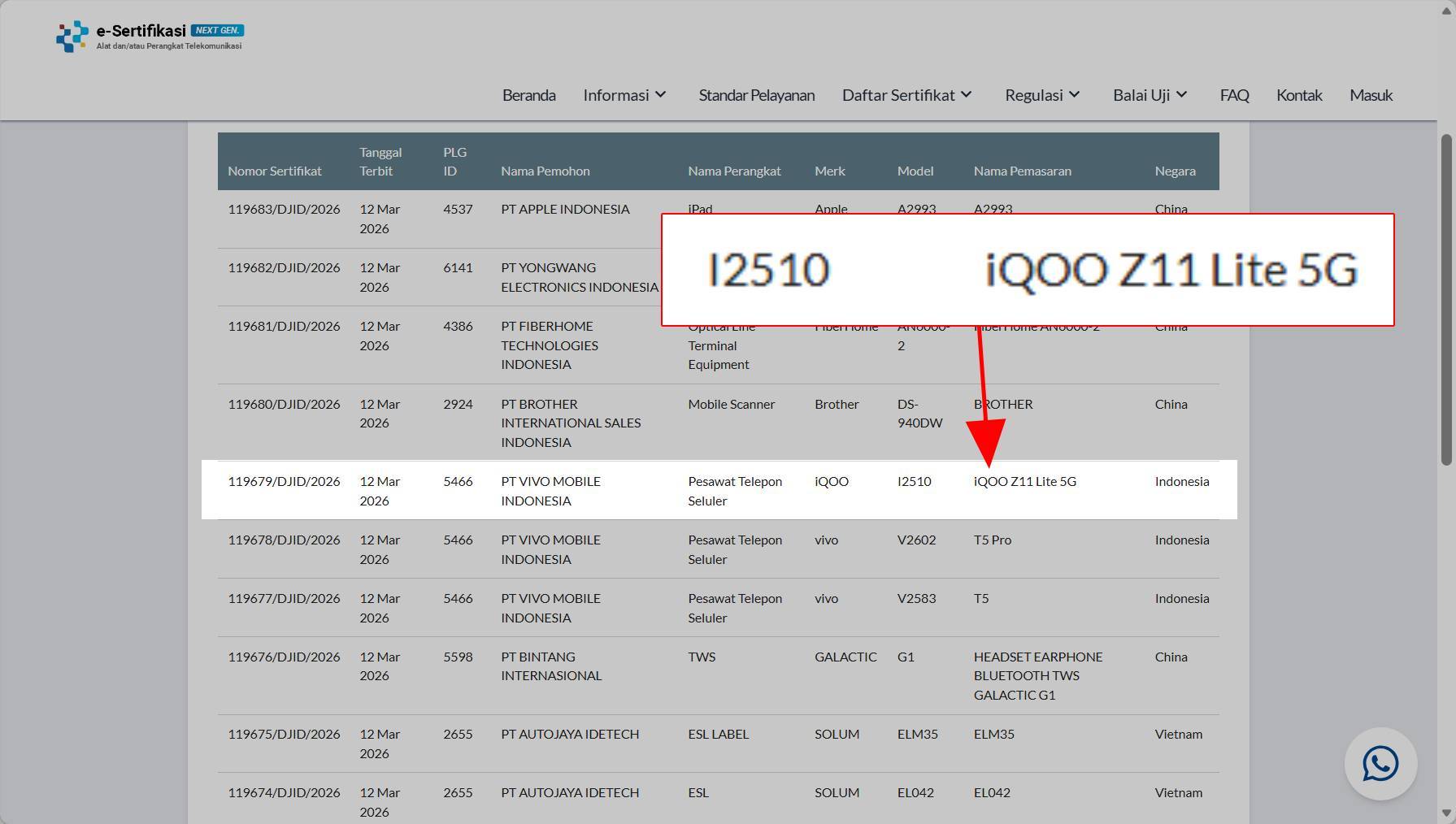Open the FAQ menu item
Viewport: 1456px width, 824px height.
tap(1234, 95)
